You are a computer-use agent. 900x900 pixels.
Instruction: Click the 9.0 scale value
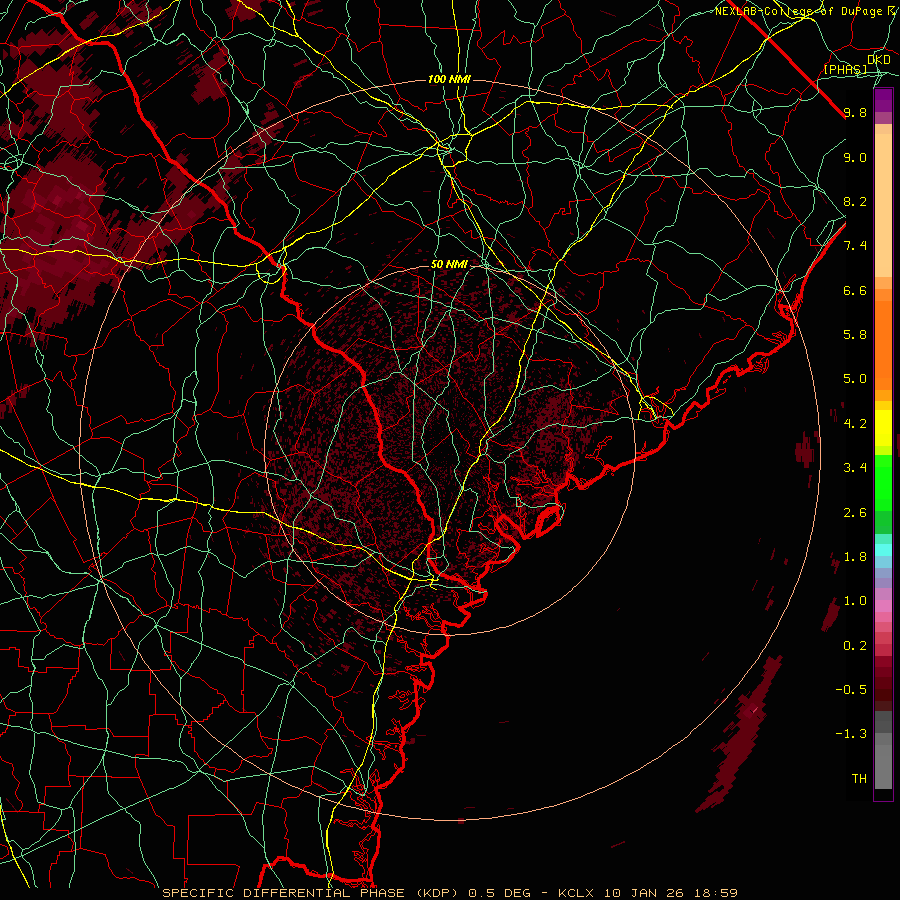pos(855,157)
